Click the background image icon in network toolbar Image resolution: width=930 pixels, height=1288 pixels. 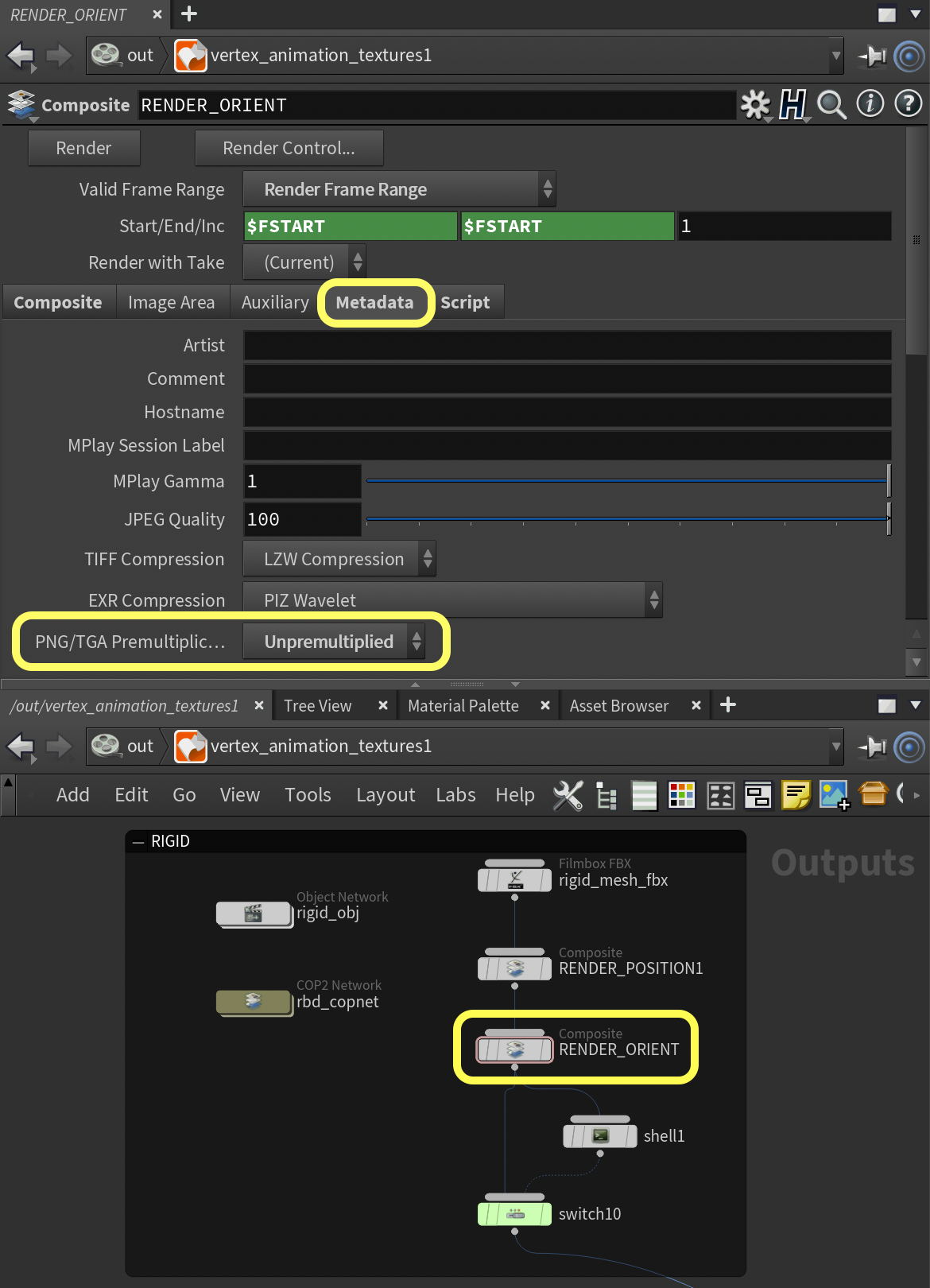[835, 794]
